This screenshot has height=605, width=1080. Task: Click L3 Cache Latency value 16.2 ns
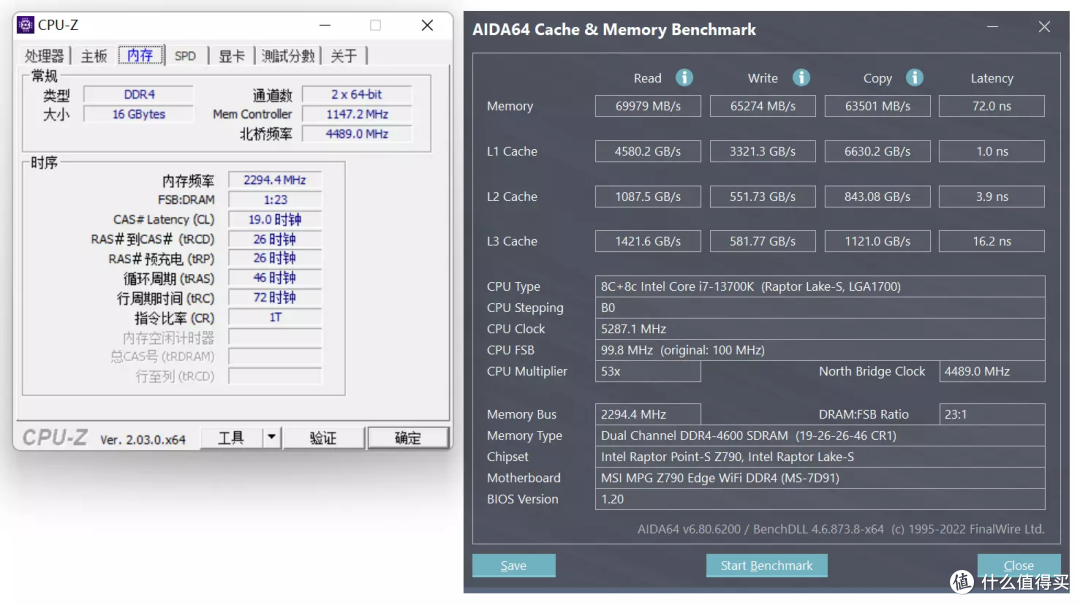[992, 241]
